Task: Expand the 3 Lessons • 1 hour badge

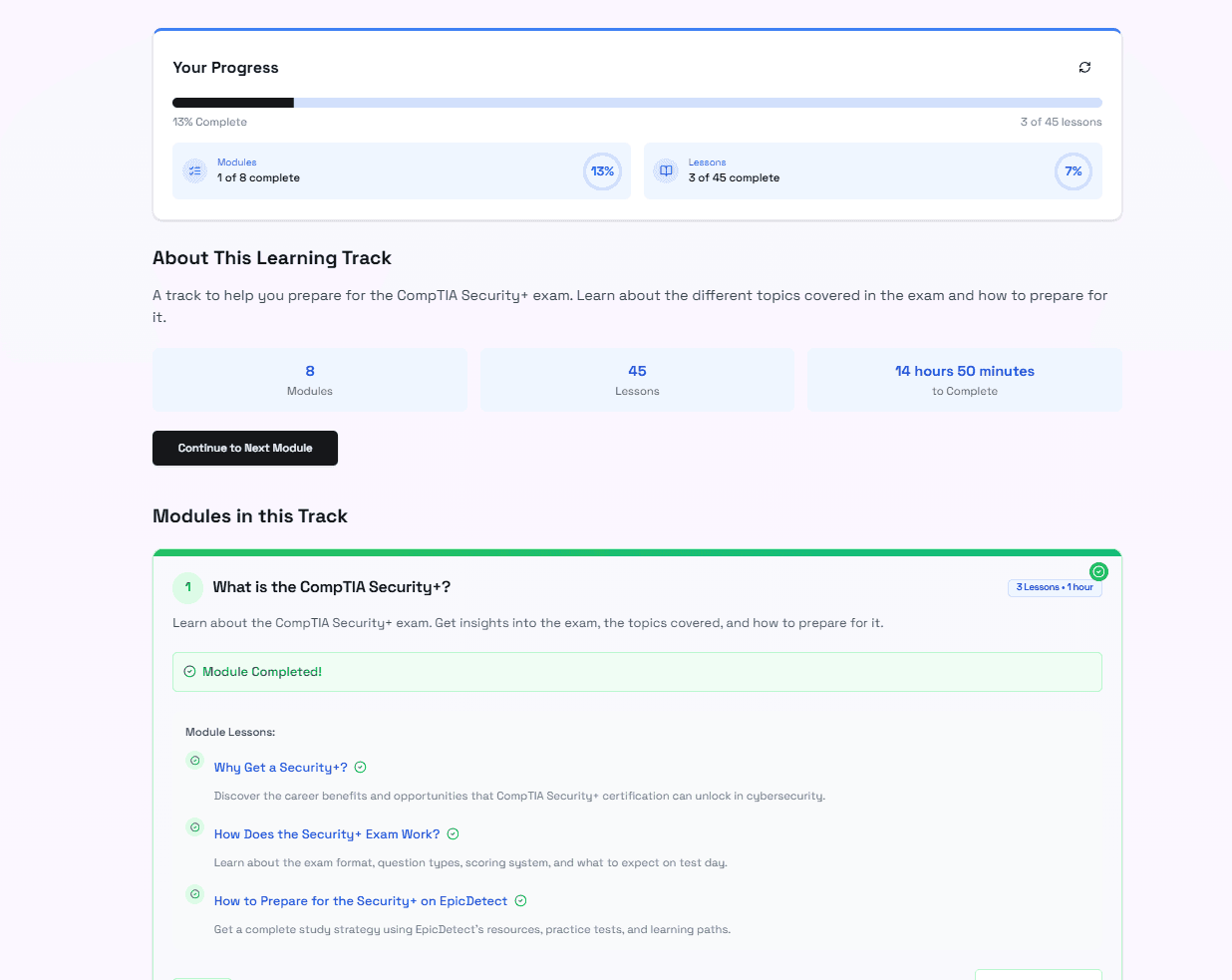Action: point(1055,587)
